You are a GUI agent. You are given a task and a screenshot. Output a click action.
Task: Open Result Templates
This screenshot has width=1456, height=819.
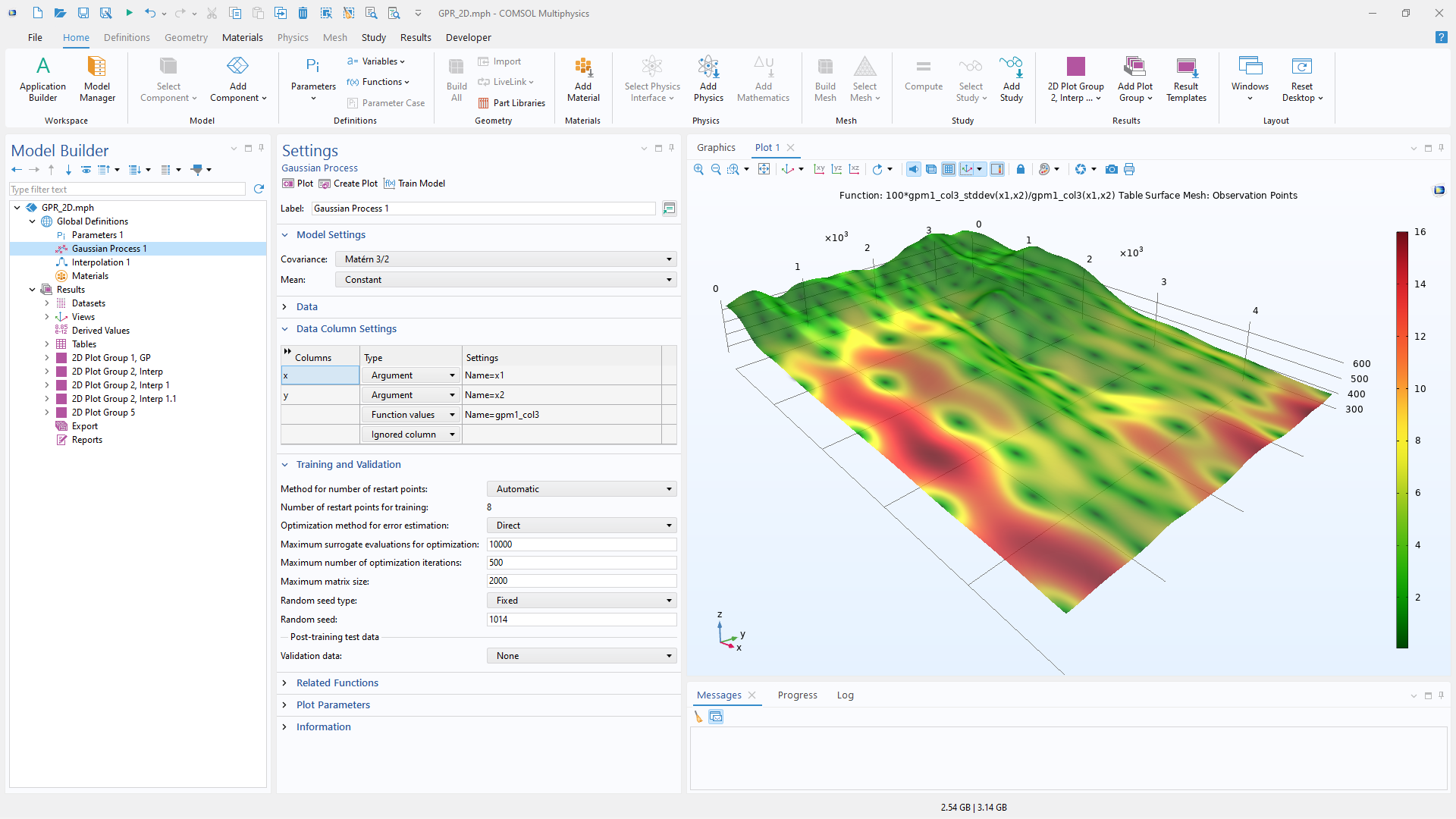click(1186, 79)
